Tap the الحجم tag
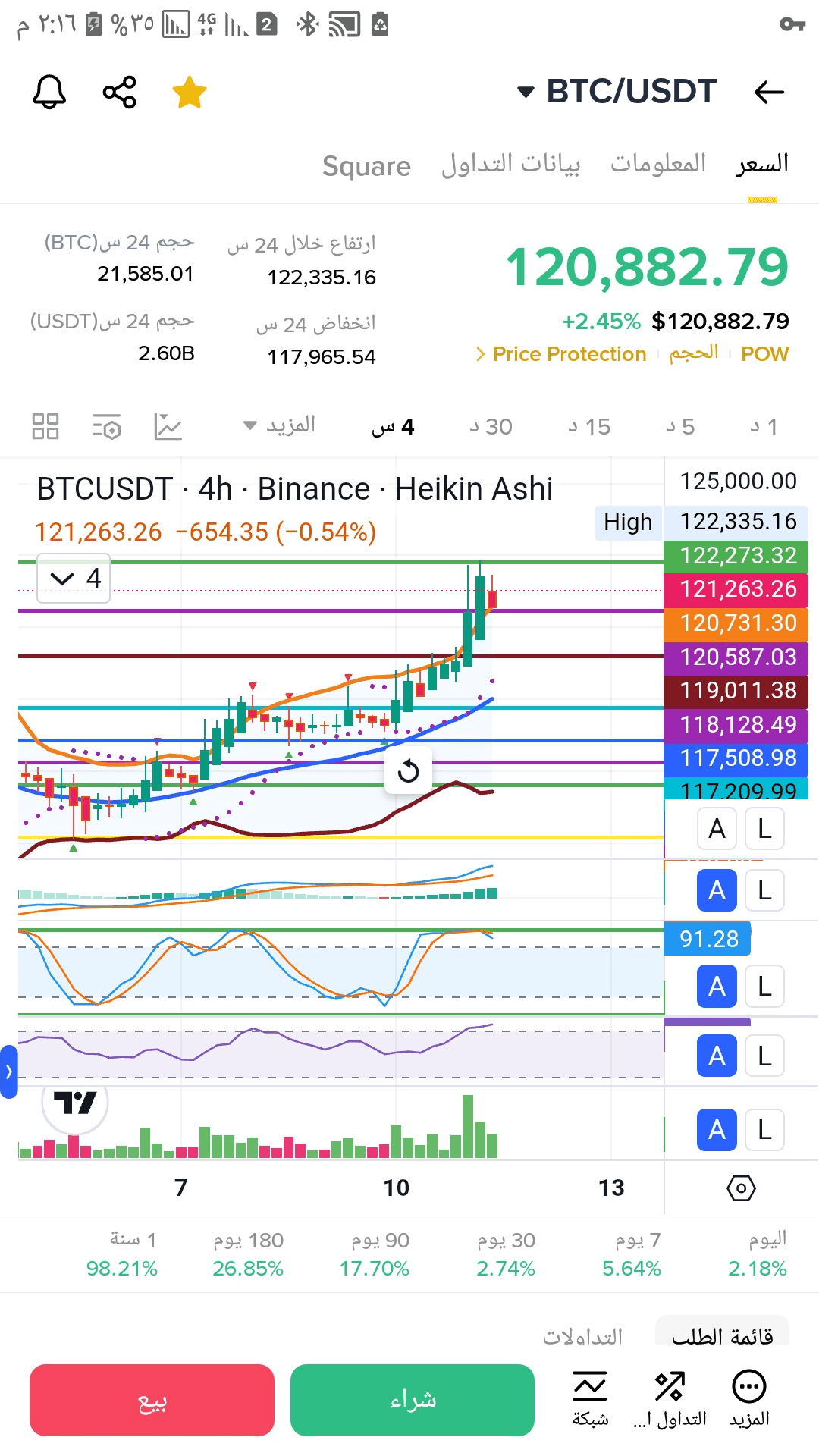This screenshot has height=1456, width=819. (694, 353)
